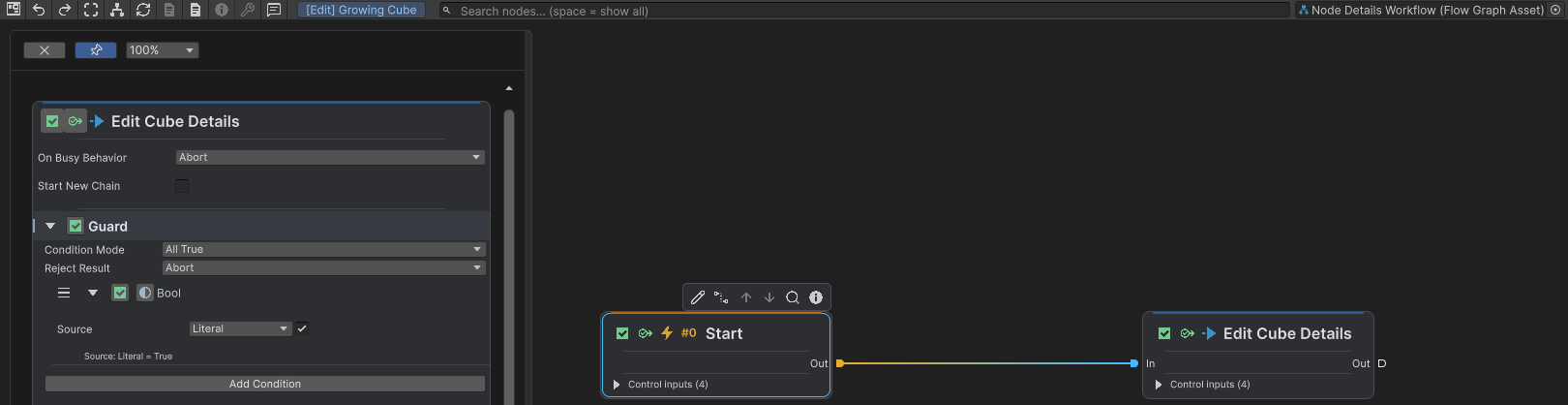The height and width of the screenshot is (405, 1568).
Task: Click the green key-arrow icon in the details panel header
Action: pos(75,121)
